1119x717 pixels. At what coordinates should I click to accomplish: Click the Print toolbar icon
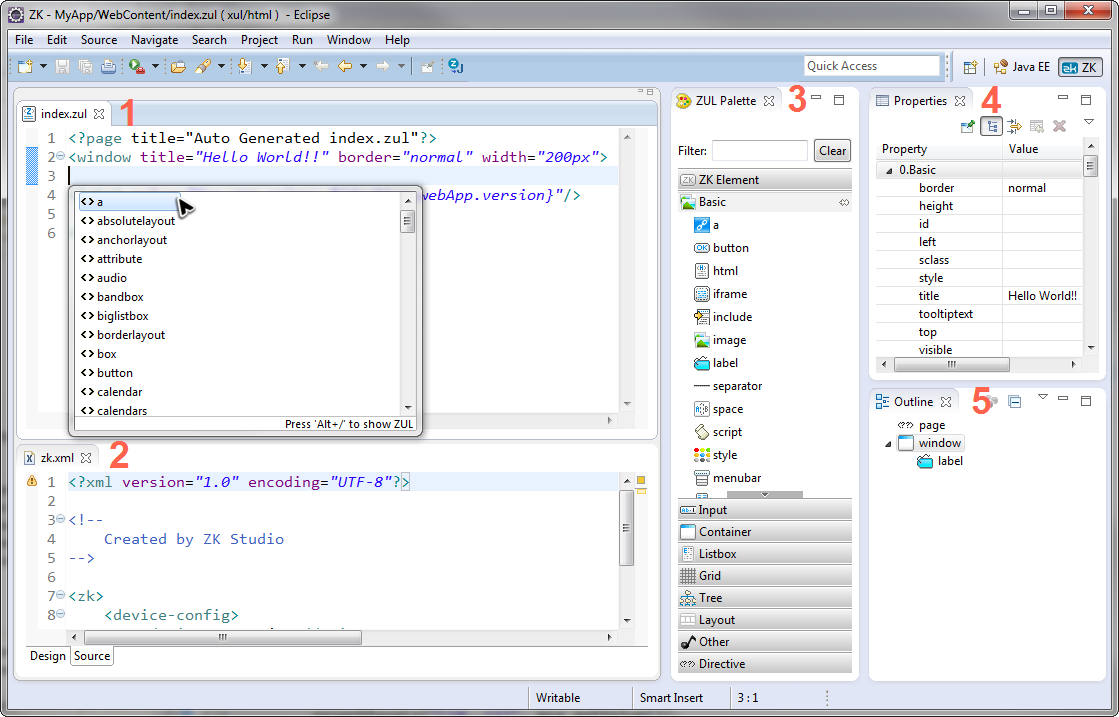pyautogui.click(x=108, y=66)
